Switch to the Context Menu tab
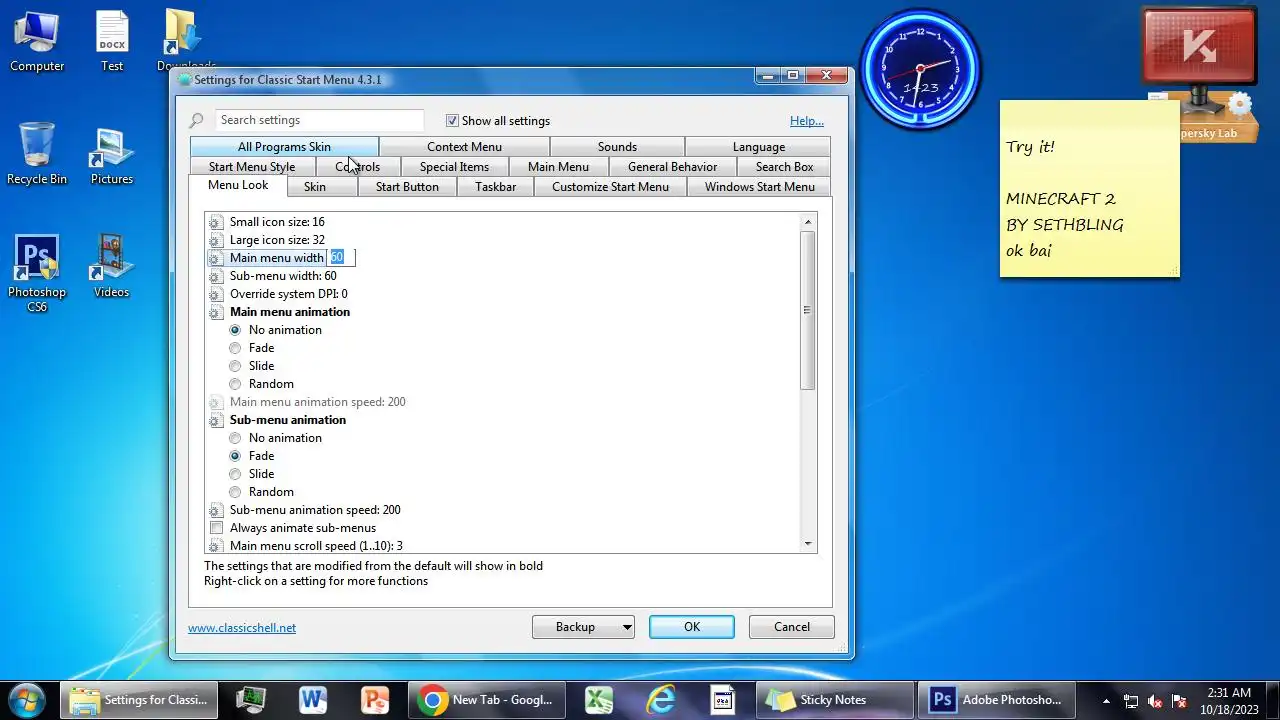Viewport: 1280px width, 720px height. [464, 147]
